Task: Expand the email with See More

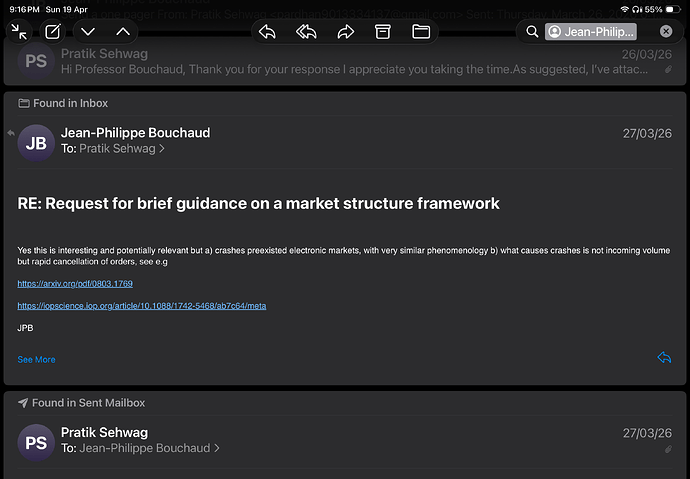Action: coord(36,360)
